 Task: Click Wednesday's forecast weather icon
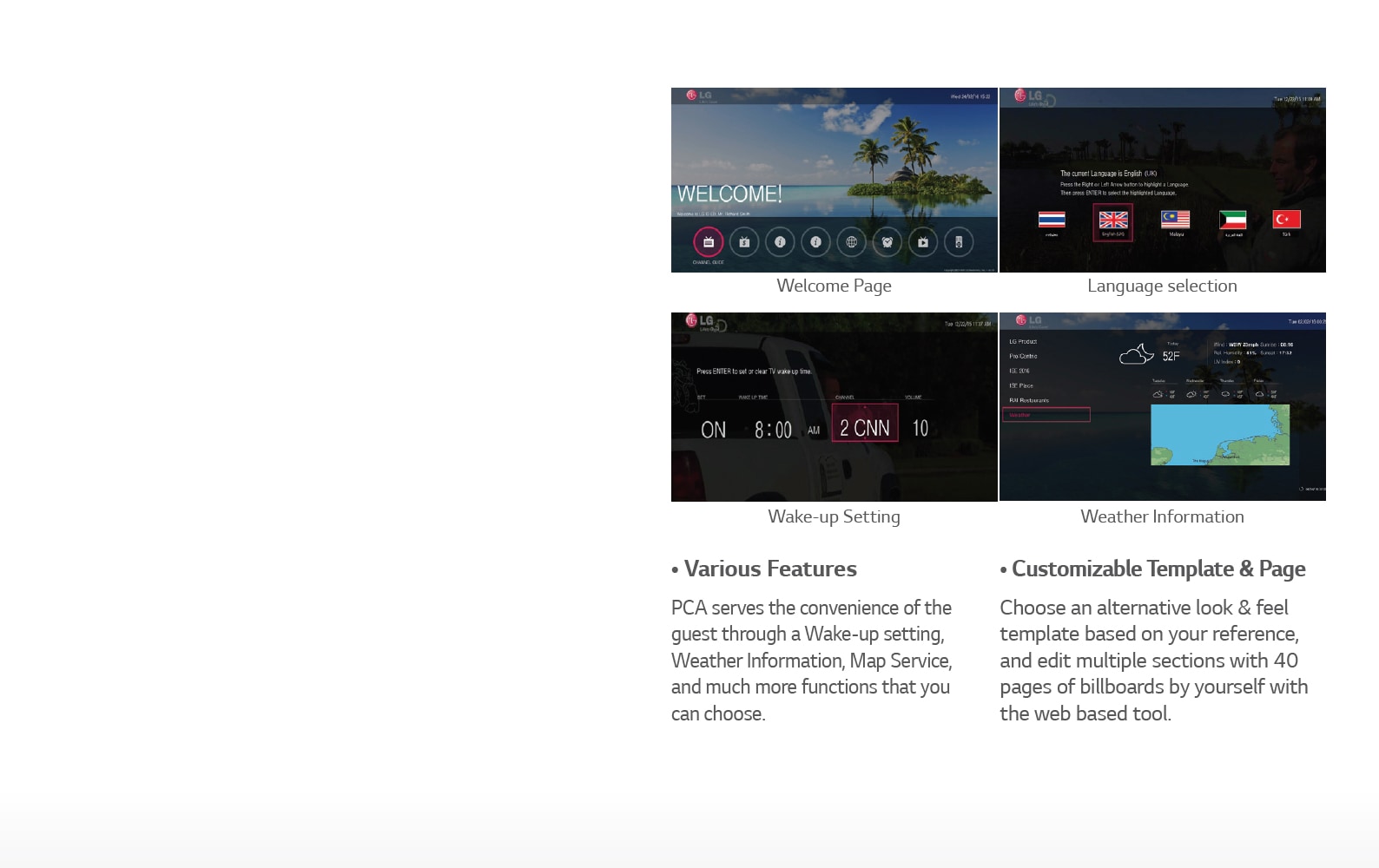click(1191, 394)
